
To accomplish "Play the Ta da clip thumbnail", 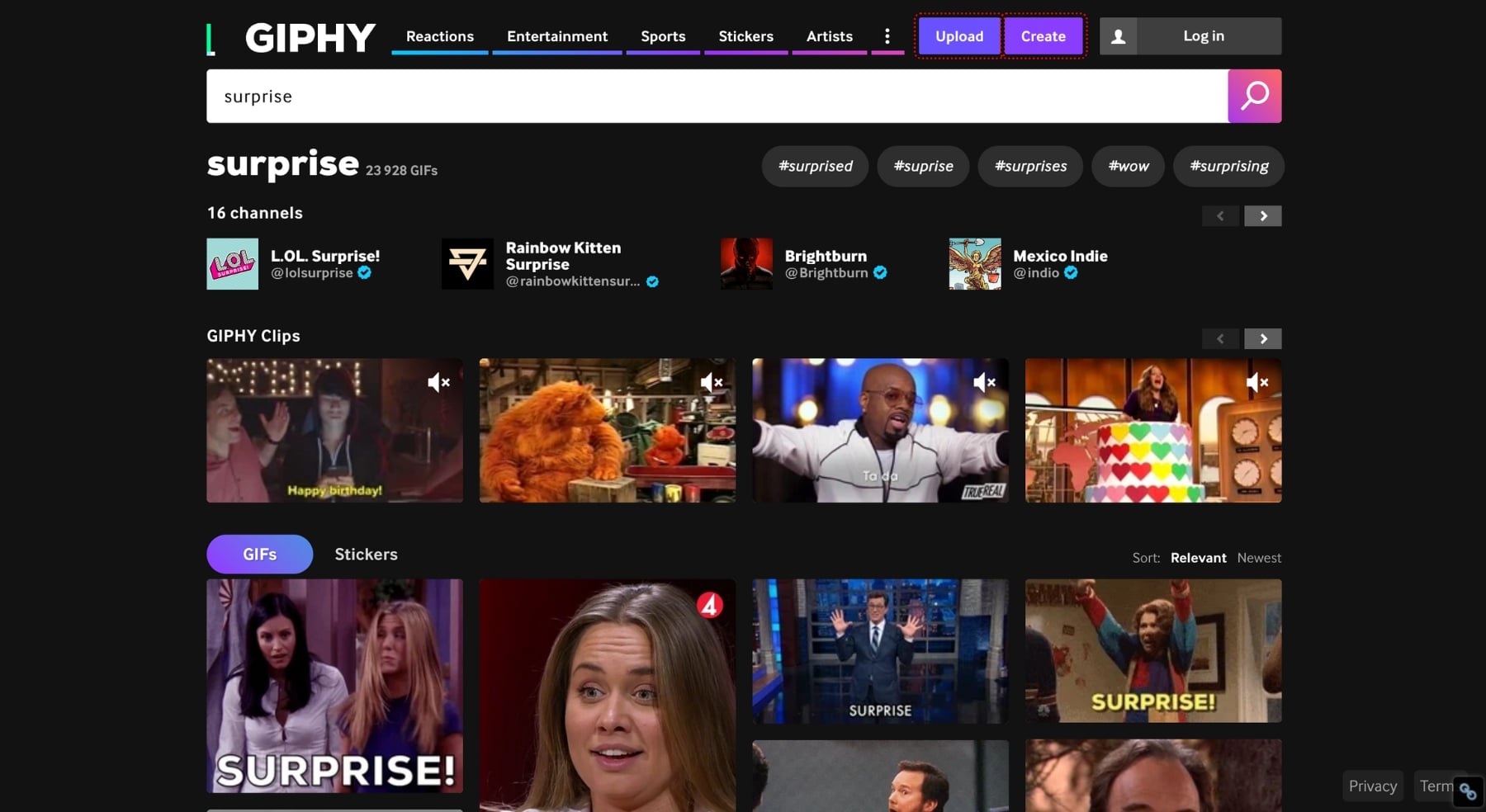I will pos(880,431).
